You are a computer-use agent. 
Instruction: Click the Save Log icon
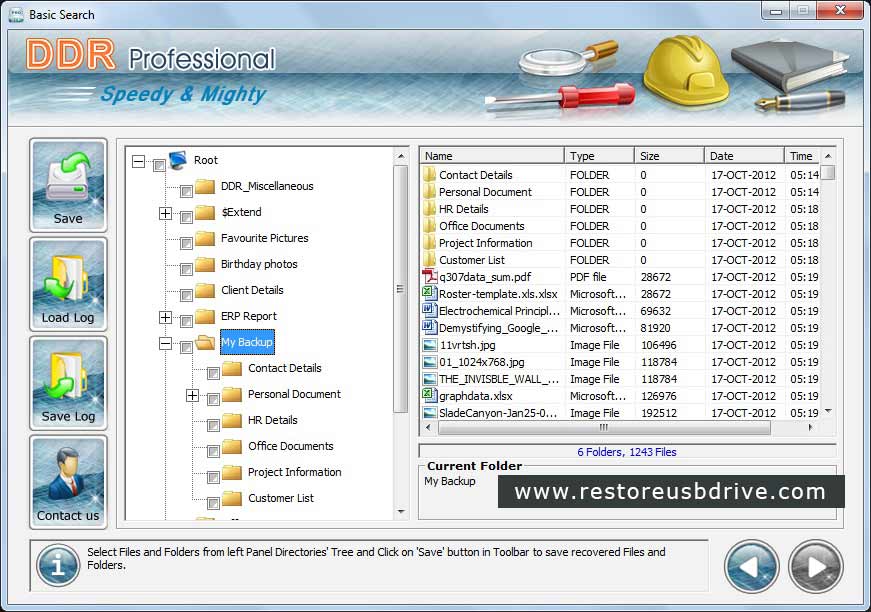pyautogui.click(x=68, y=383)
